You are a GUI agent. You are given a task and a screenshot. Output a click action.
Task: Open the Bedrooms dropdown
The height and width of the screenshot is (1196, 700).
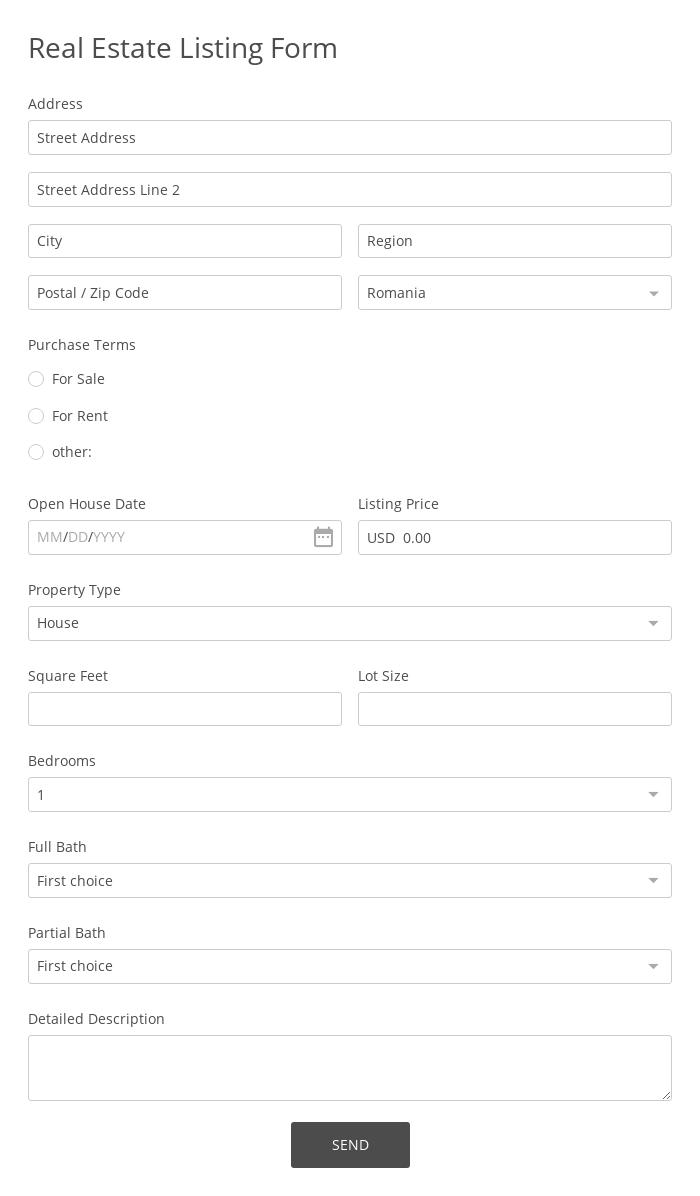point(349,795)
